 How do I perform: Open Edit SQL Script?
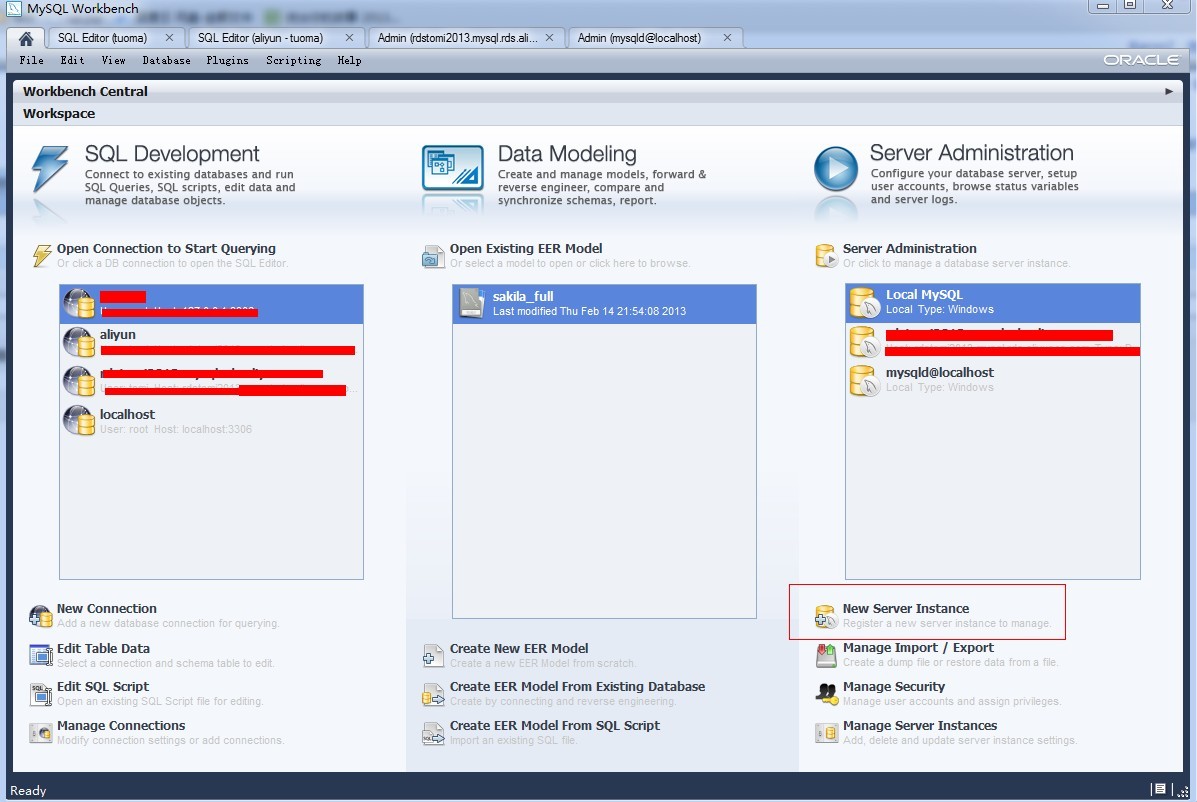pyautogui.click(x=103, y=687)
